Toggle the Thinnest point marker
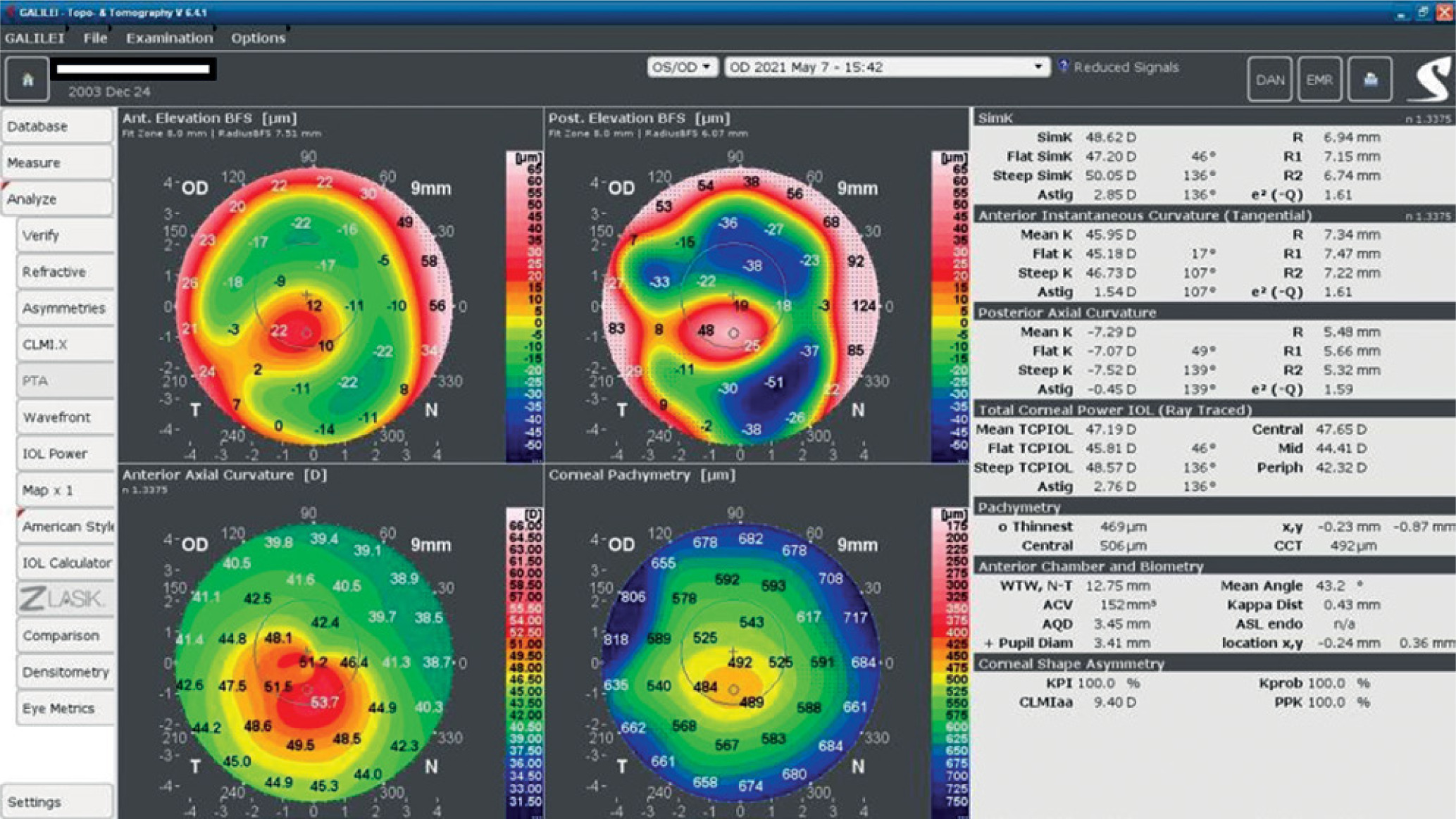The width and height of the screenshot is (1456, 819). tap(1002, 527)
